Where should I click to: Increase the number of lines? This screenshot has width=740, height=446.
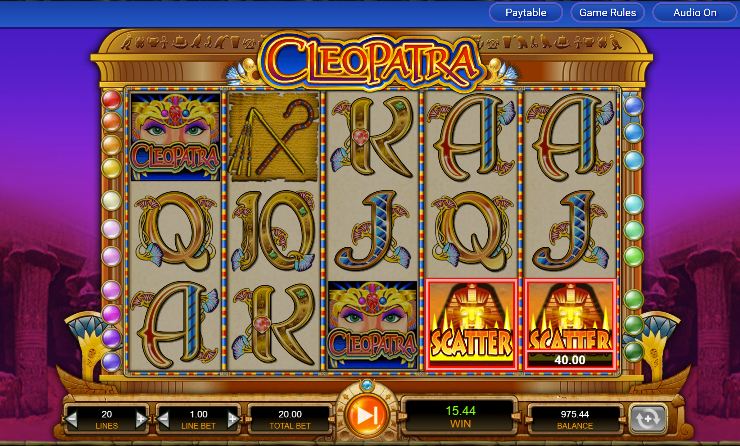(x=141, y=419)
